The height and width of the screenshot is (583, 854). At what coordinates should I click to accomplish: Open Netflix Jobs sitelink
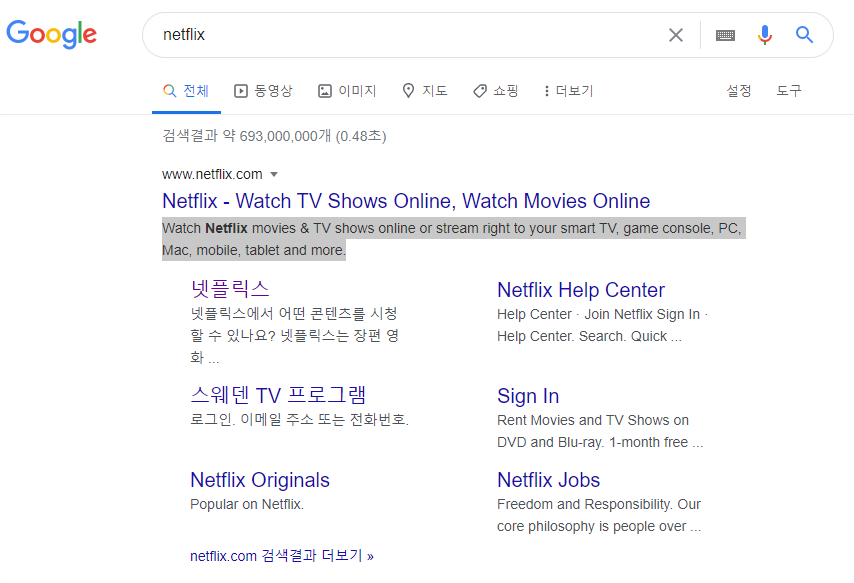[x=548, y=480]
